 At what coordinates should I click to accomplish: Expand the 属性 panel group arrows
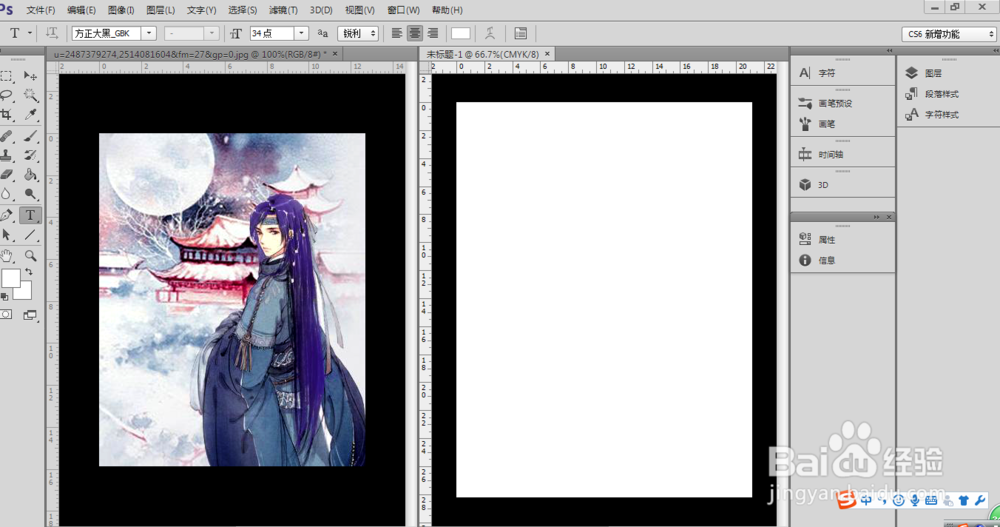pos(876,218)
